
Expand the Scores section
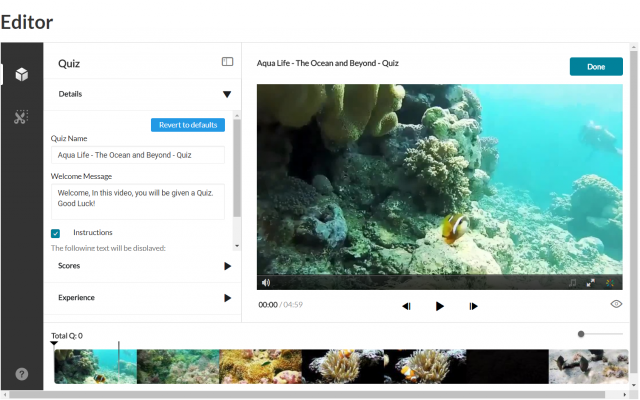pos(227,266)
